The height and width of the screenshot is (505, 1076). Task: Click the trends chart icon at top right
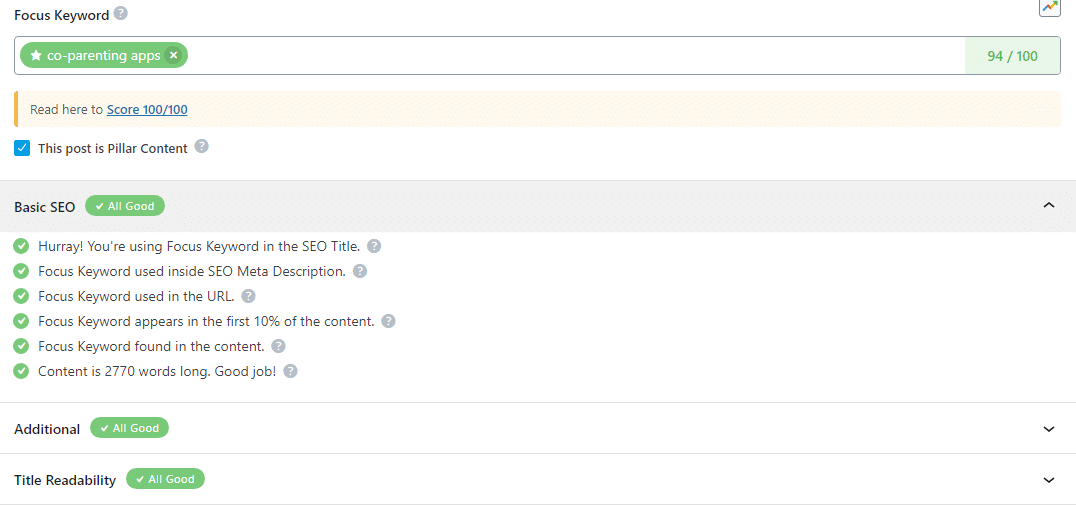tap(1049, 8)
